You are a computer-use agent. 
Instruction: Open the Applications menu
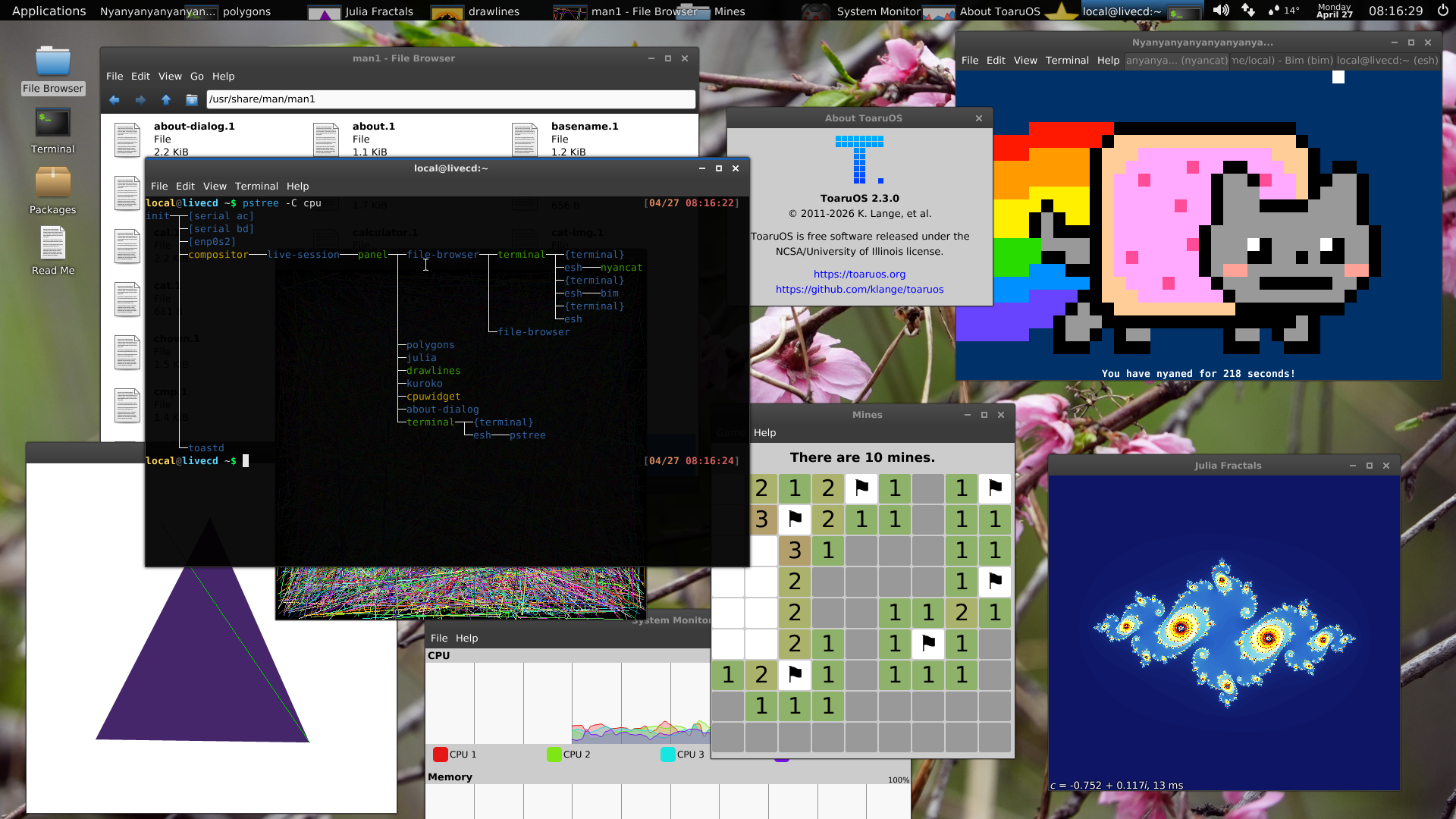click(49, 11)
